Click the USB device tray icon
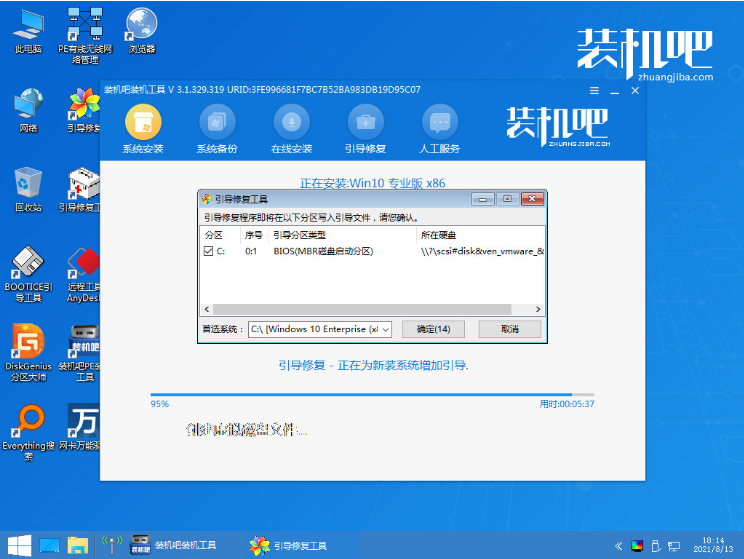The width and height of the screenshot is (744, 559). [656, 546]
